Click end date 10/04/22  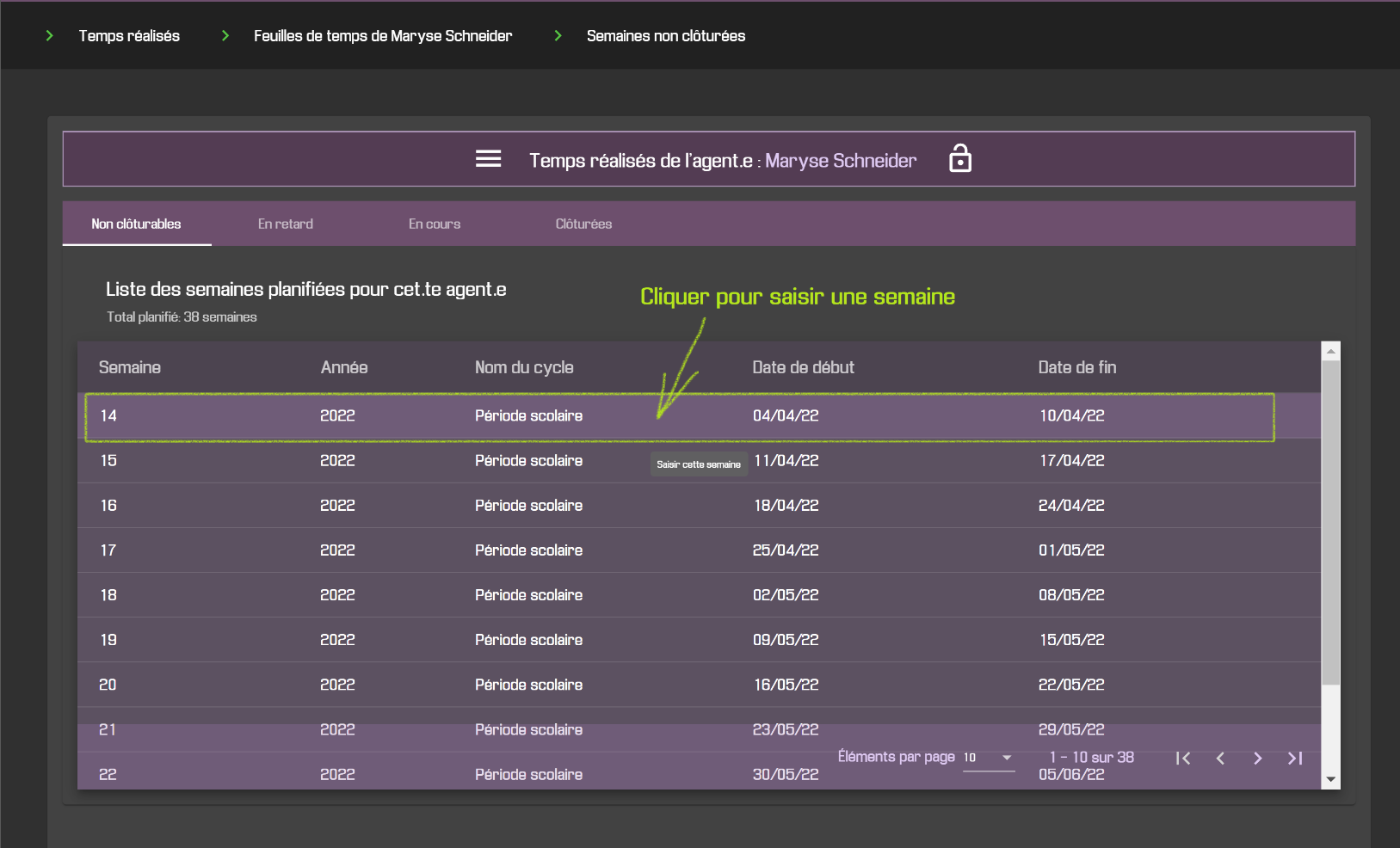[1072, 415]
